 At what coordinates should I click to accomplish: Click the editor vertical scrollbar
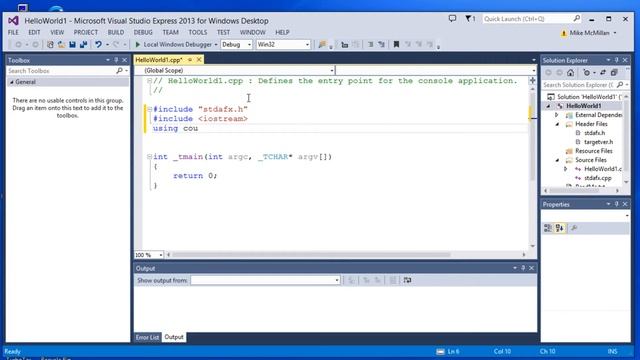(532, 137)
